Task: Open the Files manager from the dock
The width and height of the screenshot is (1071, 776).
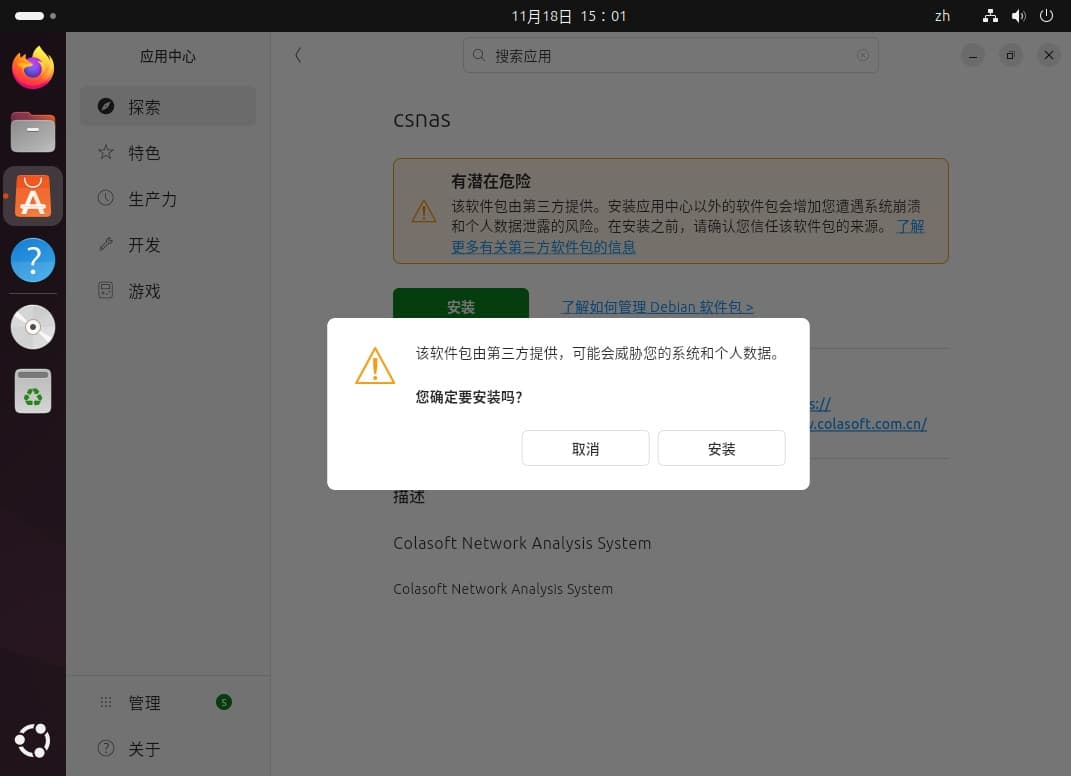Action: 33,132
